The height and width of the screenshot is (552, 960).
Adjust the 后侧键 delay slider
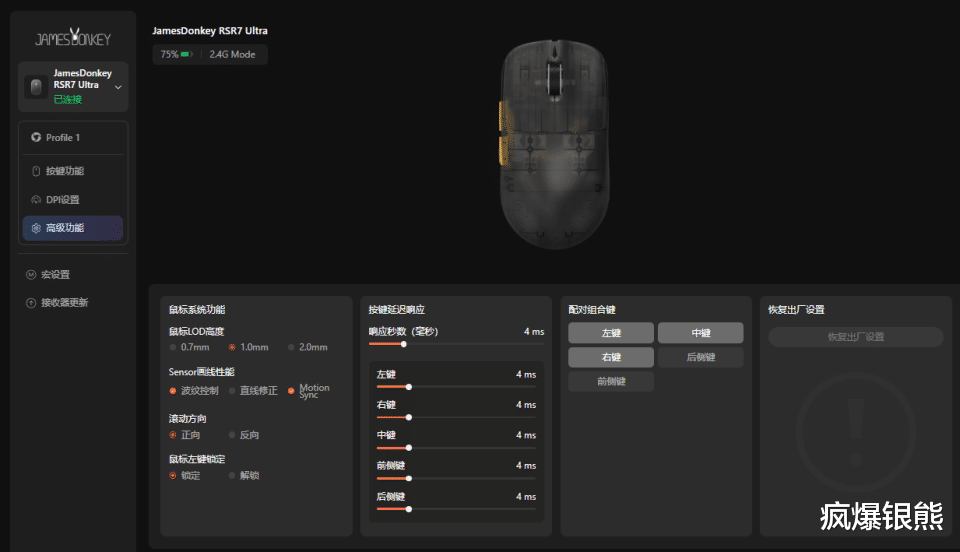(x=456, y=509)
